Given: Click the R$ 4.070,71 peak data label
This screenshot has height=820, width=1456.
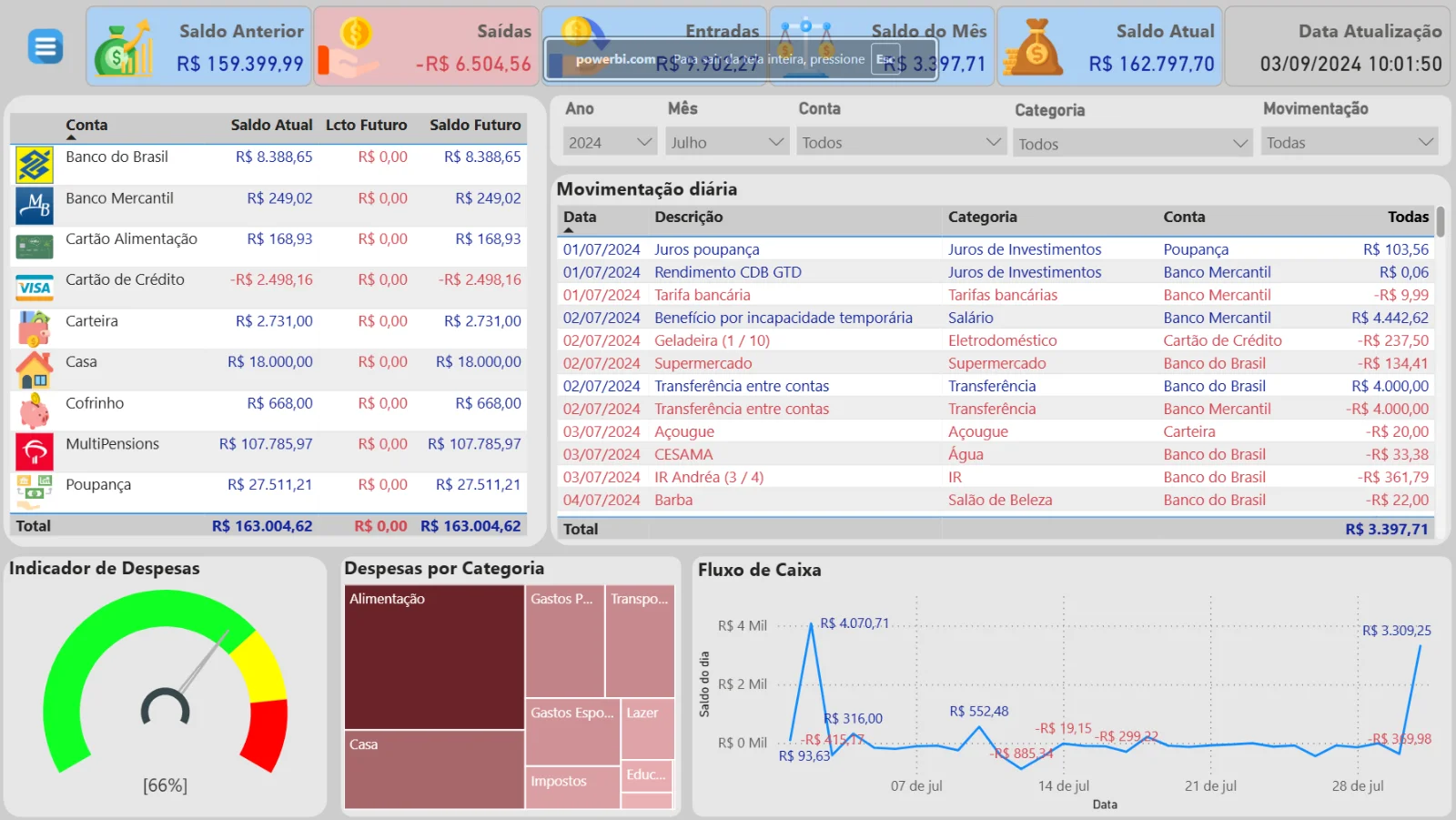Looking at the screenshot, I should click(x=854, y=623).
